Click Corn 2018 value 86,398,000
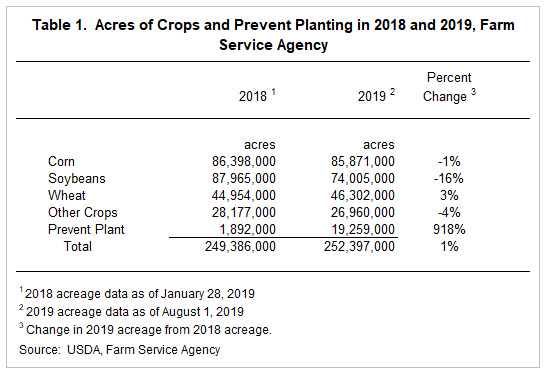The height and width of the screenshot is (374, 546). tap(244, 162)
